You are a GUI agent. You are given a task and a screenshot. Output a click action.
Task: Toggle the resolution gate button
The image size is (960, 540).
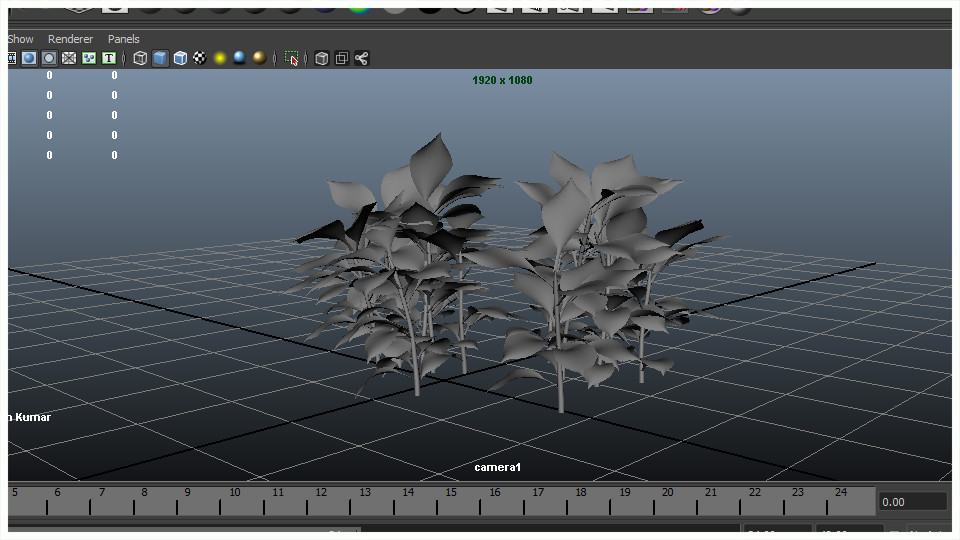pyautogui.click(x=29, y=58)
